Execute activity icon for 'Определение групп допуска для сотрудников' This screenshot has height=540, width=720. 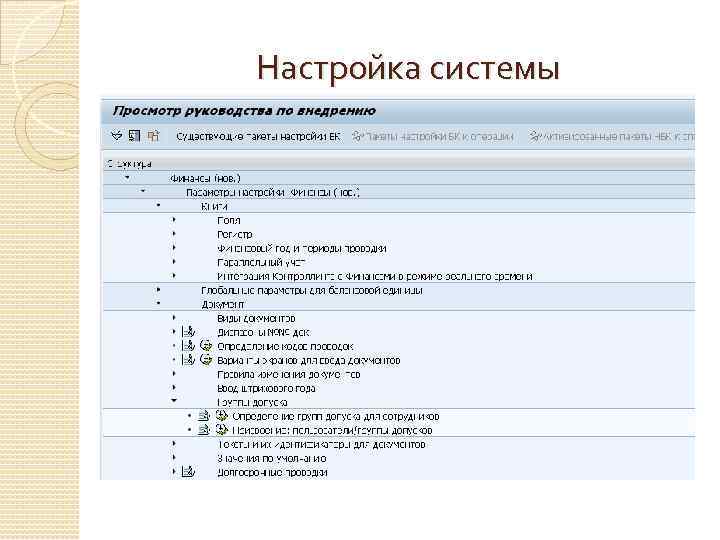click(222, 416)
